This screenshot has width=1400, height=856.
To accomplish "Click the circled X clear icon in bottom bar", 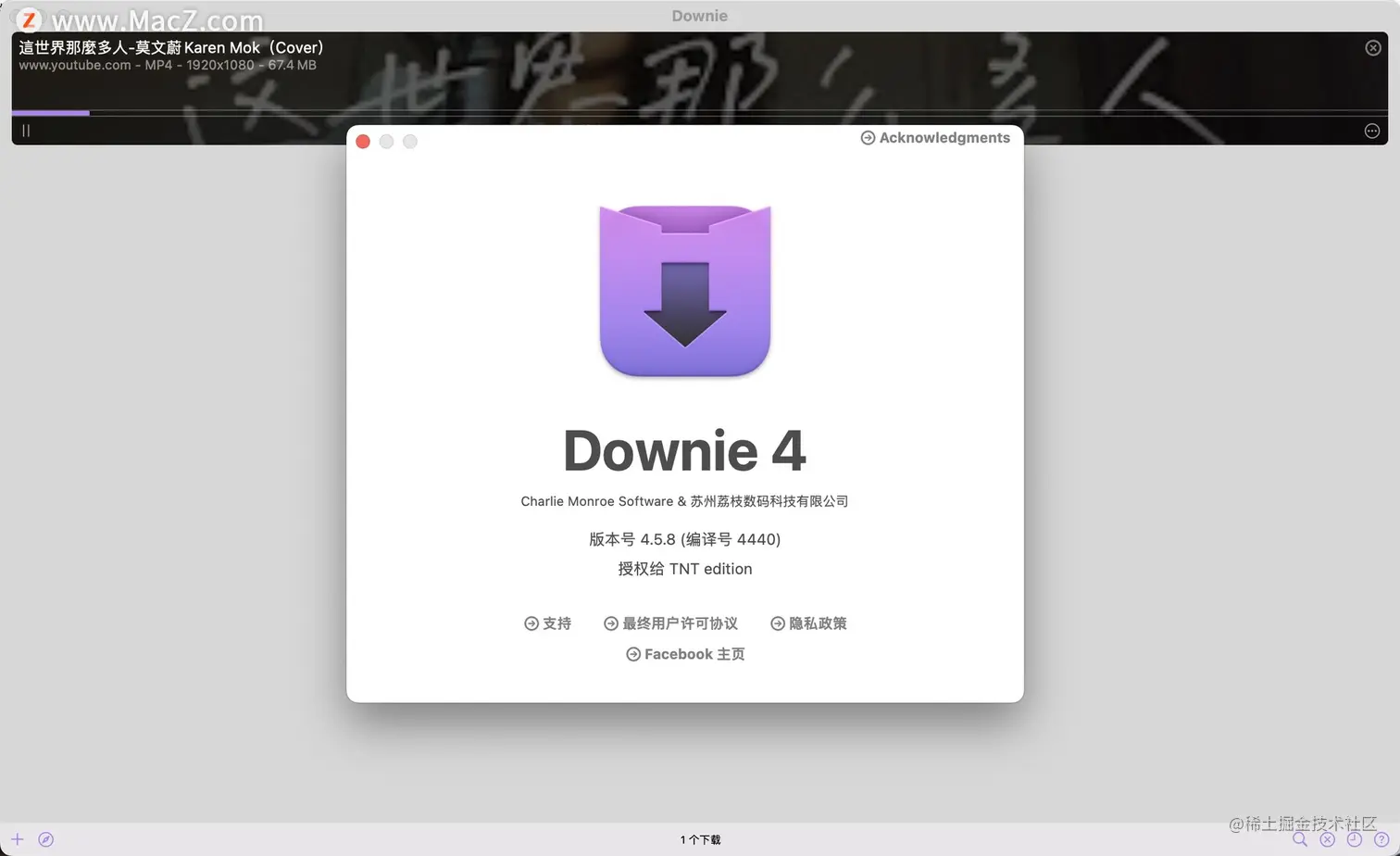I will [1327, 839].
